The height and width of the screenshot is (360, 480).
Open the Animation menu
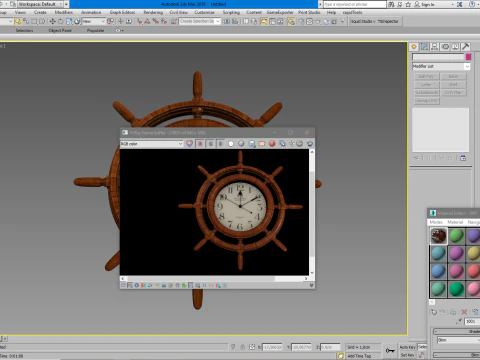91,12
